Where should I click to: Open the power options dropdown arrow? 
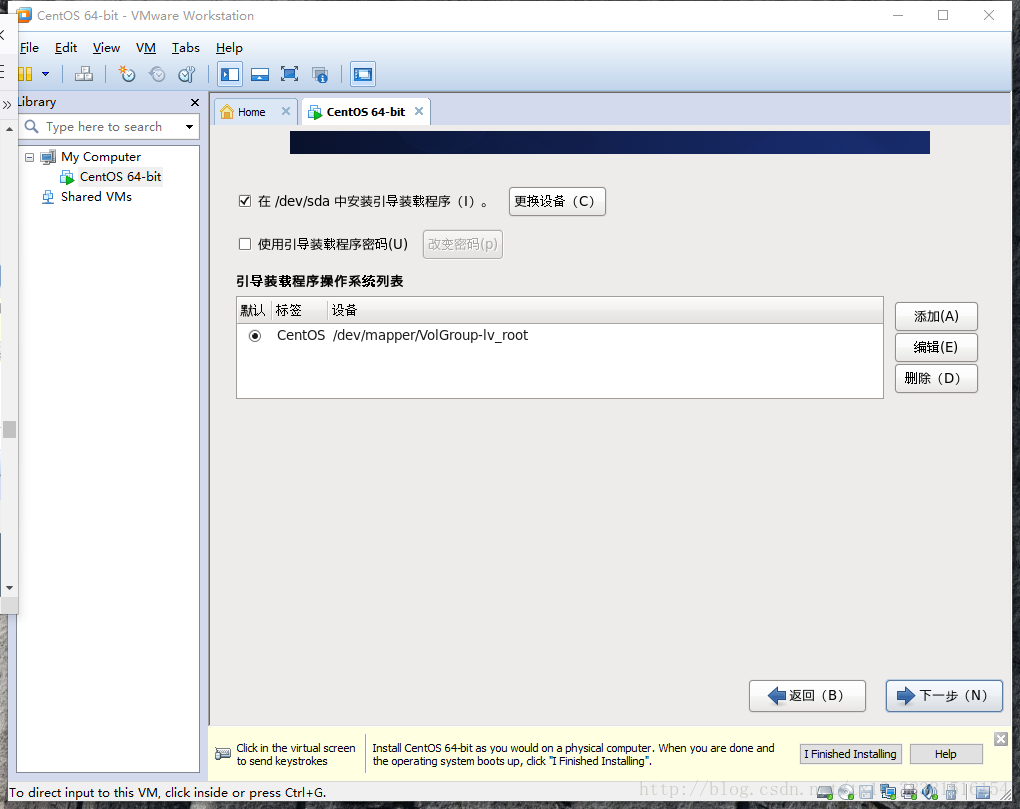click(x=46, y=74)
